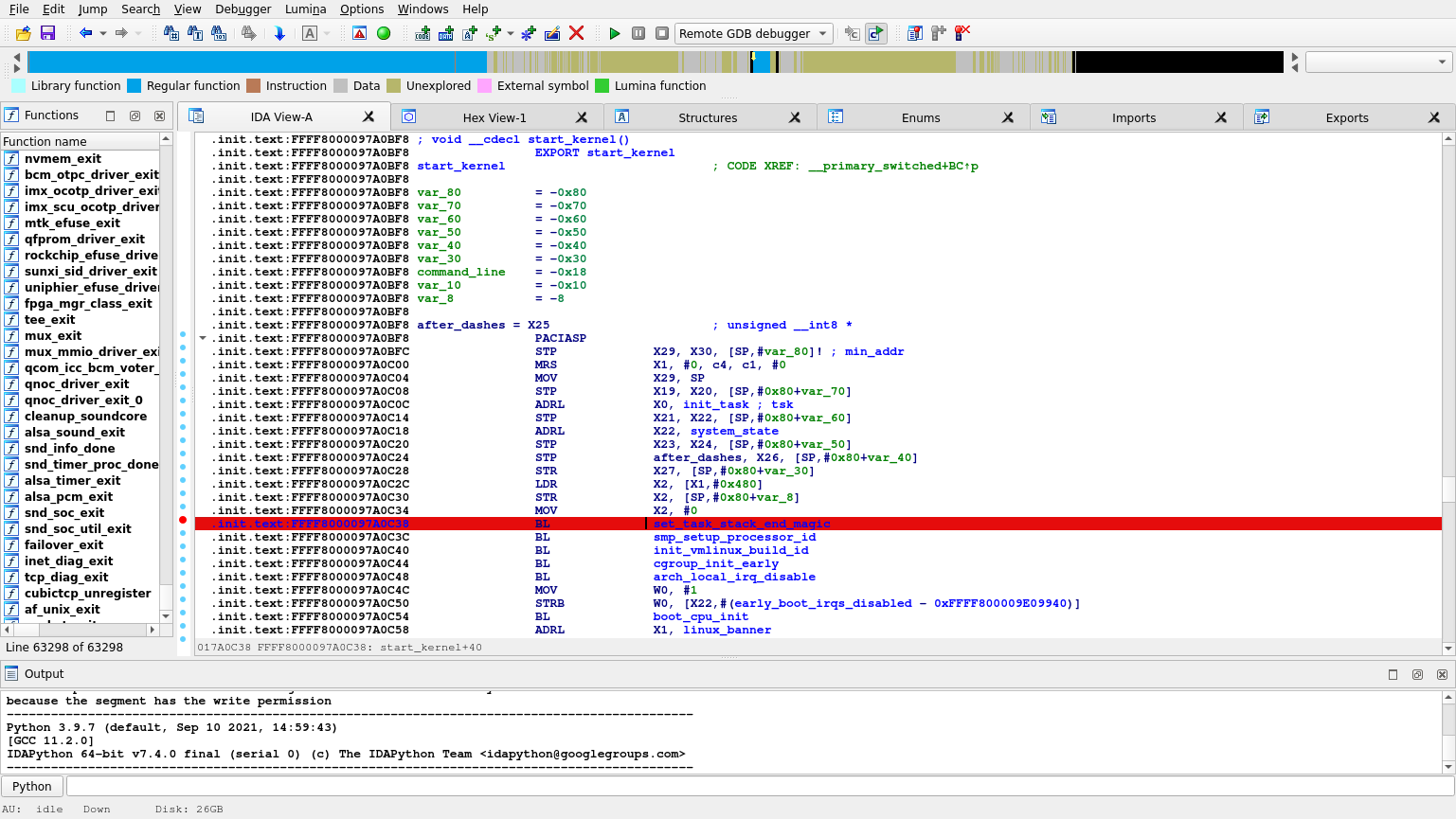Open the problems list icon

[357, 33]
